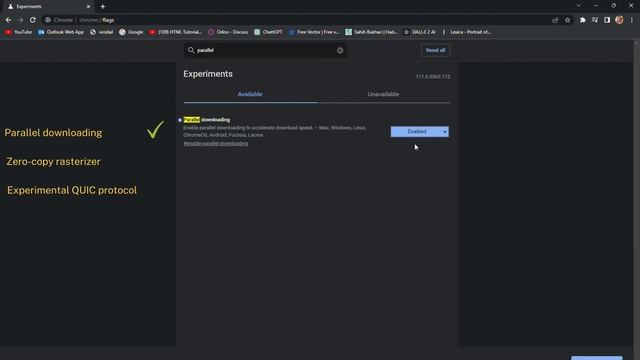Open the Sahih Bukhari bookmark
640x360 pixels.
[371, 32]
